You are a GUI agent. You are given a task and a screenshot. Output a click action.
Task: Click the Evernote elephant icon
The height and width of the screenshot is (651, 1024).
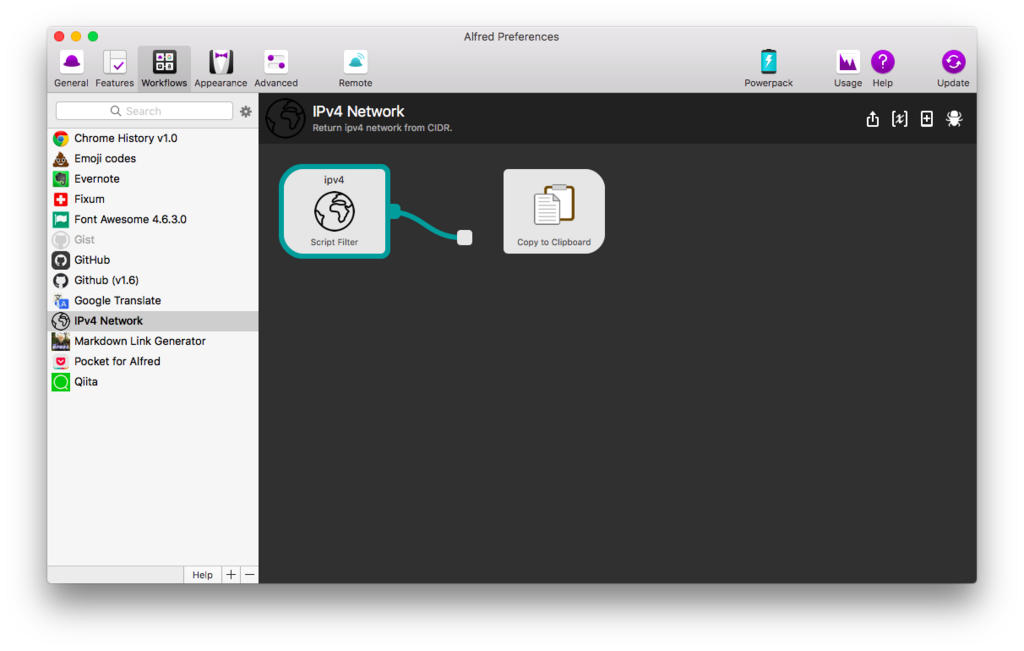tap(61, 179)
